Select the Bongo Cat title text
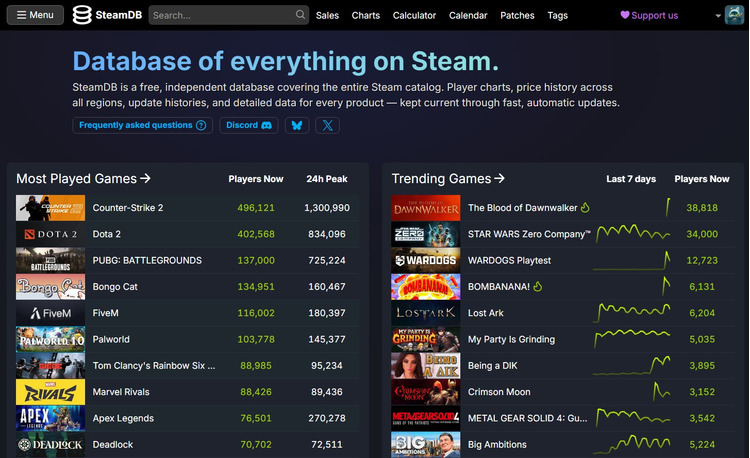This screenshot has width=750, height=458. pos(115,287)
